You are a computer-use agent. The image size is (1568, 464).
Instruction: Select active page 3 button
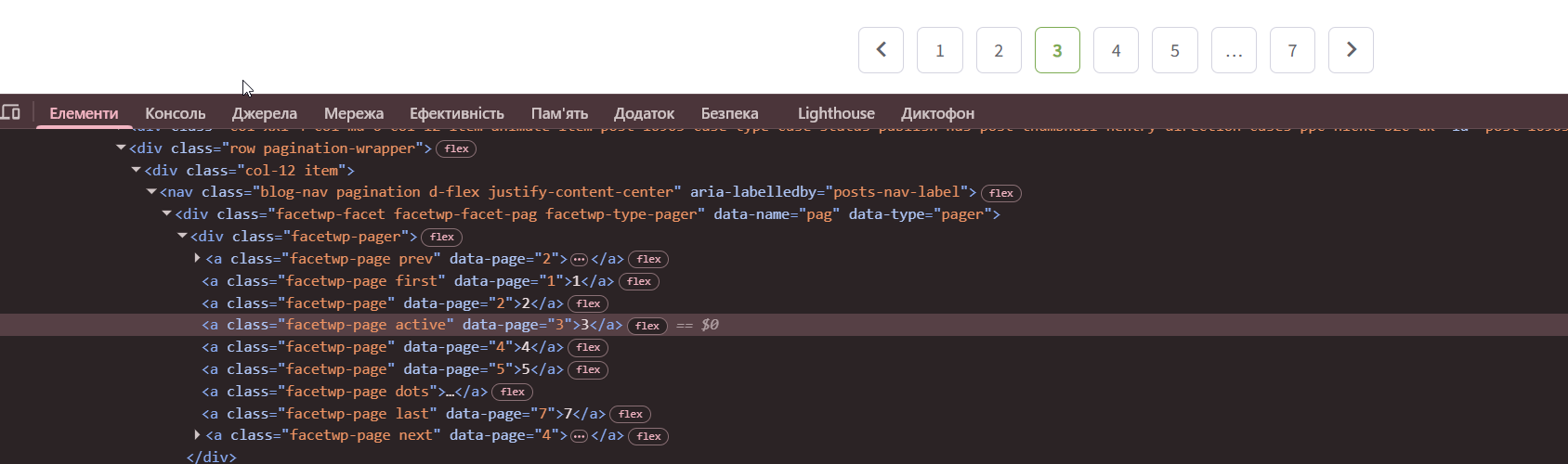point(1057,50)
